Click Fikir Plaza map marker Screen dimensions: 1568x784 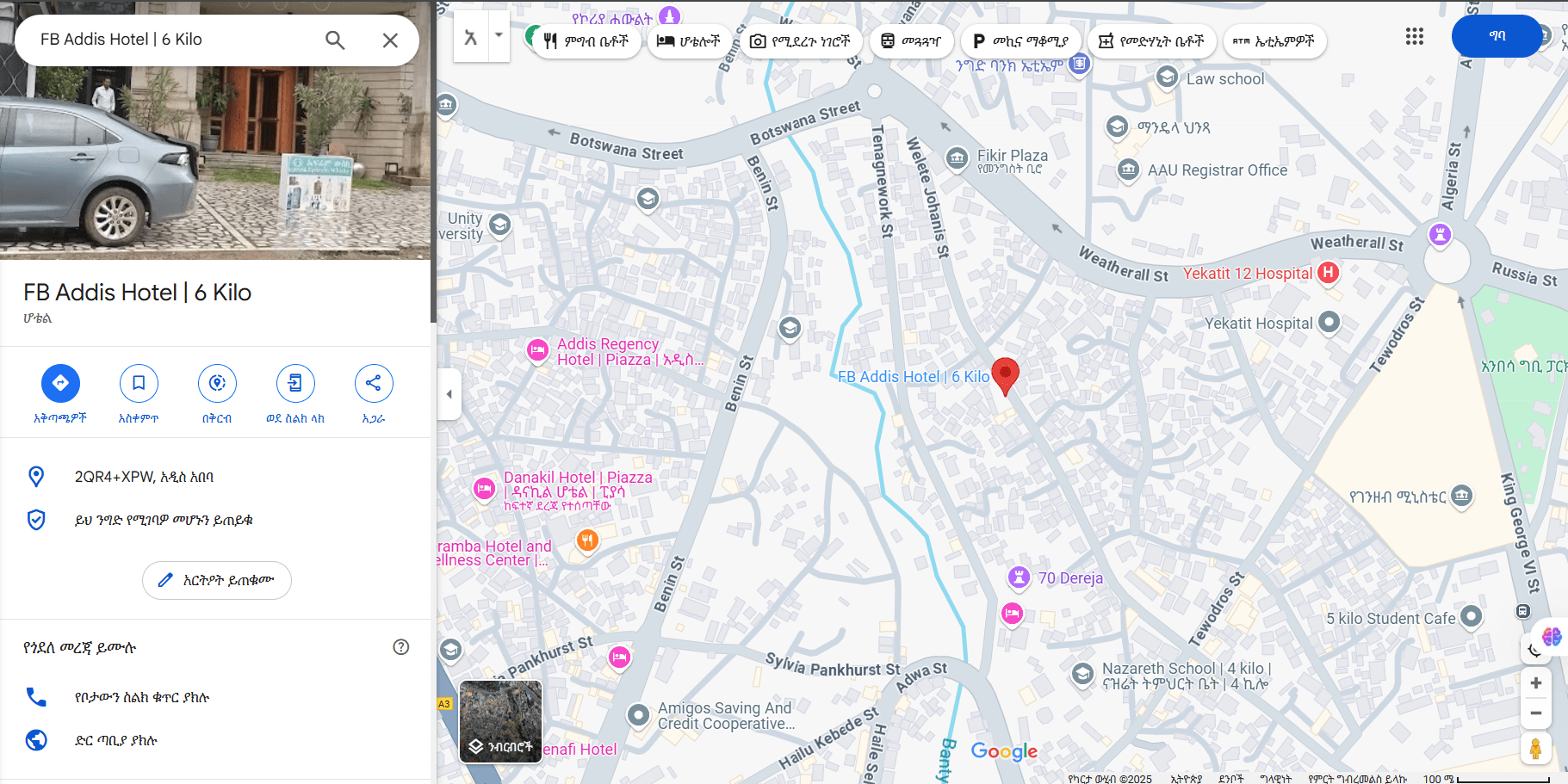tap(957, 158)
